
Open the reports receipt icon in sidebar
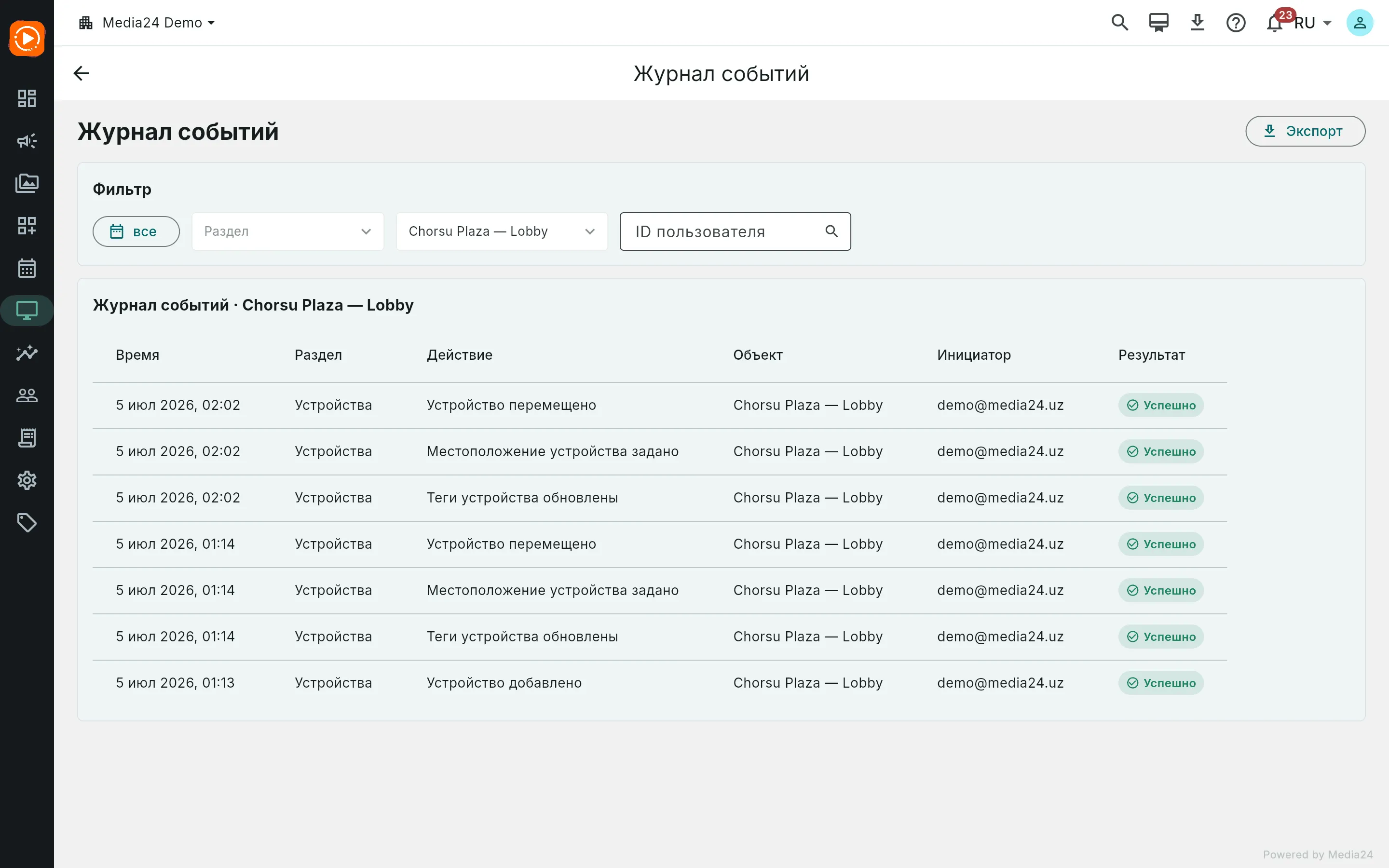(27, 438)
